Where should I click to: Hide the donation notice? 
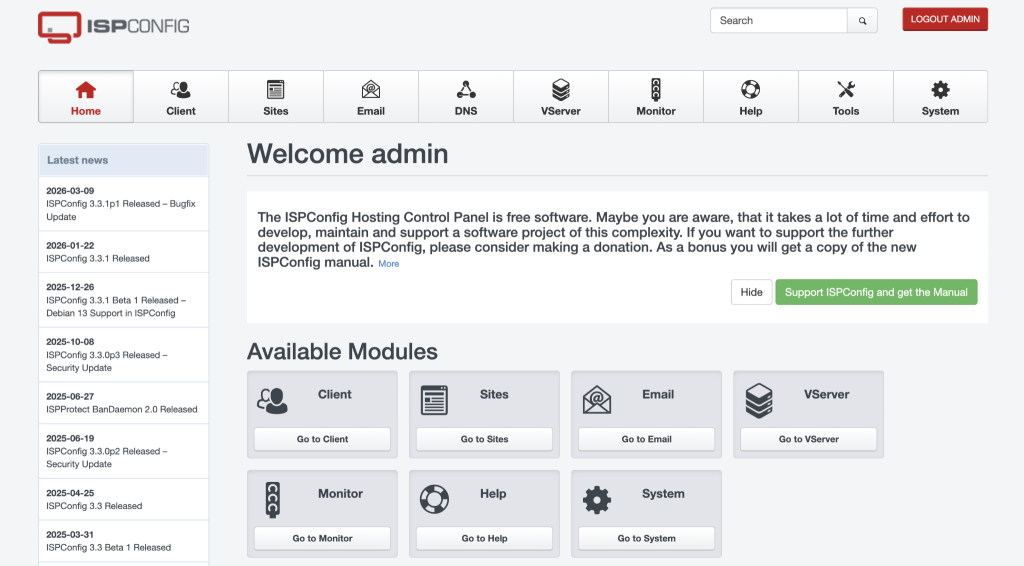point(751,292)
